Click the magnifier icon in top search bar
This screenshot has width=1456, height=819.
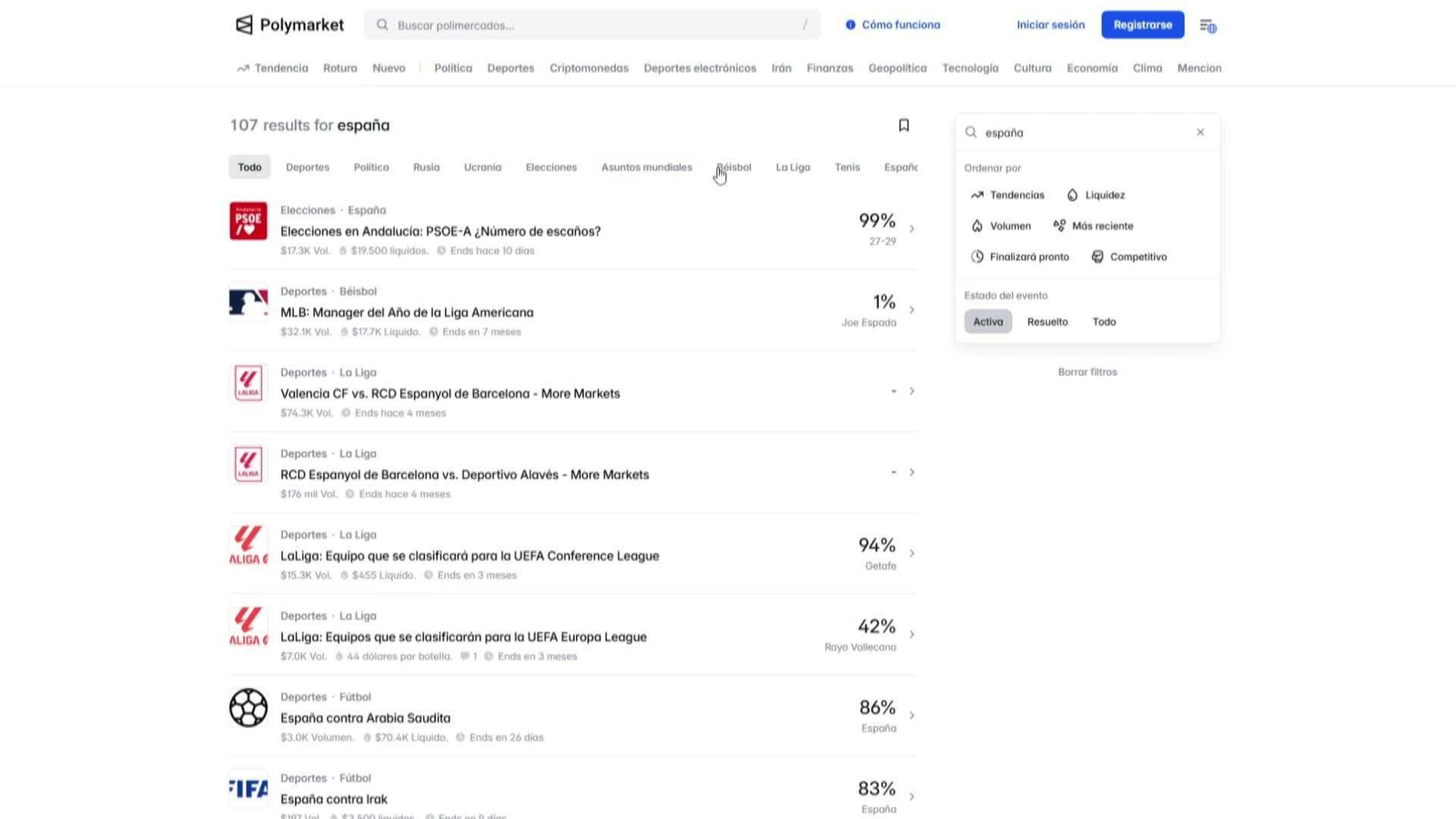[382, 25]
